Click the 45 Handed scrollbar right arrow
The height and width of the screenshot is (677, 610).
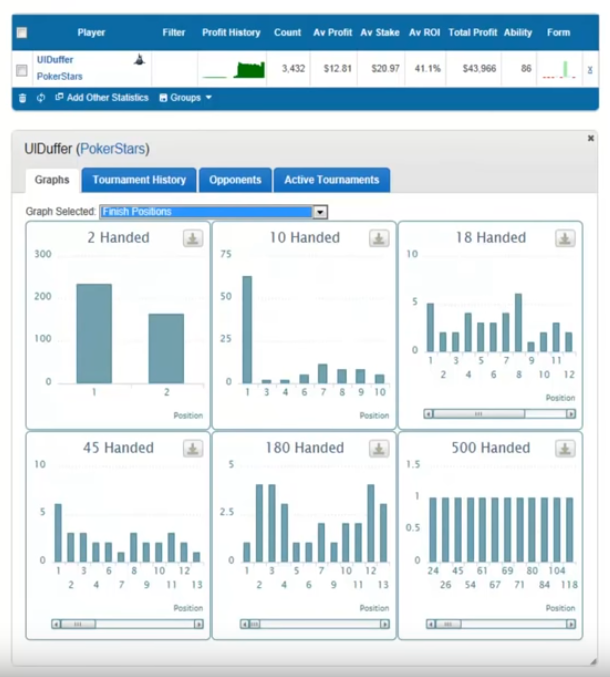(199, 624)
